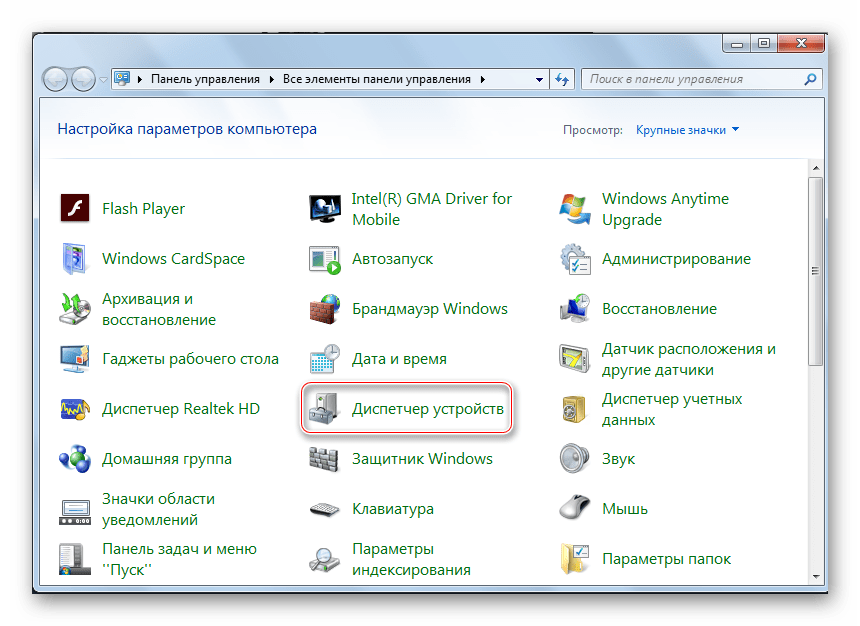Click the vertical scrollbar thumb
The width and height of the screenshot is (860, 626).
815,270
